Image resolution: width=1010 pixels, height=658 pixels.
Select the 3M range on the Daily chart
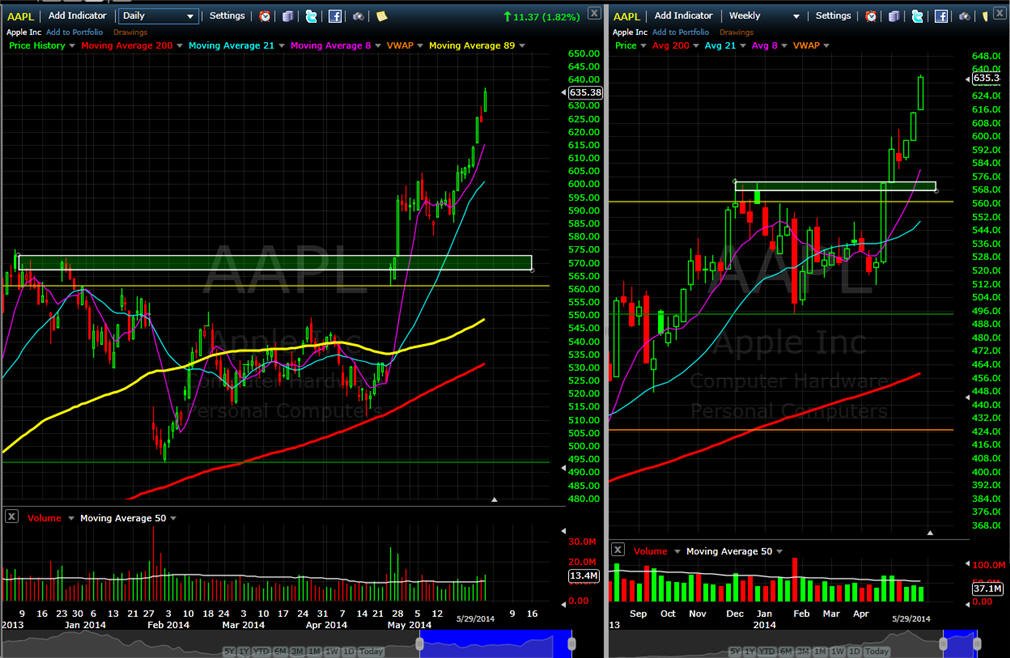[x=296, y=652]
